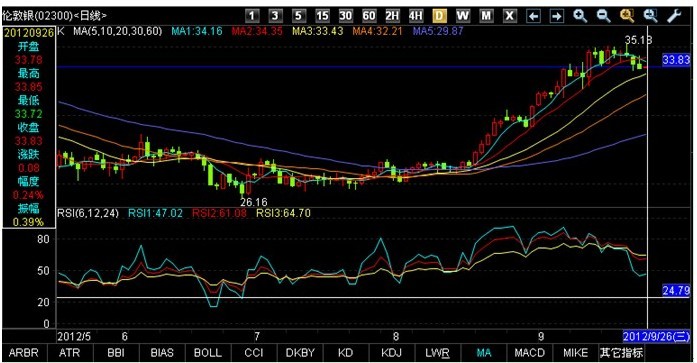Click the 开盘 33.78 open value

point(28,60)
